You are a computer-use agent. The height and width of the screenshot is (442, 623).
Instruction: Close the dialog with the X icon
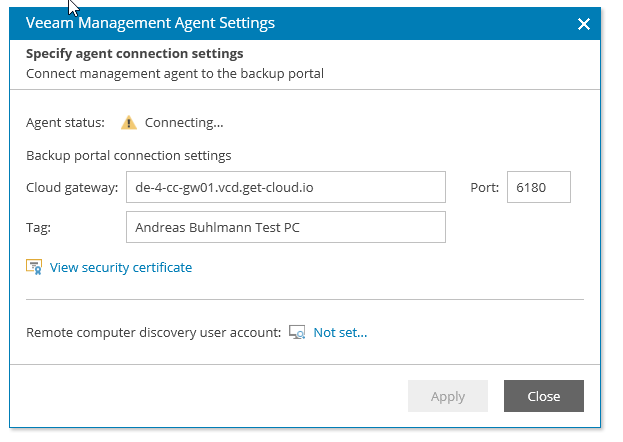[x=584, y=24]
